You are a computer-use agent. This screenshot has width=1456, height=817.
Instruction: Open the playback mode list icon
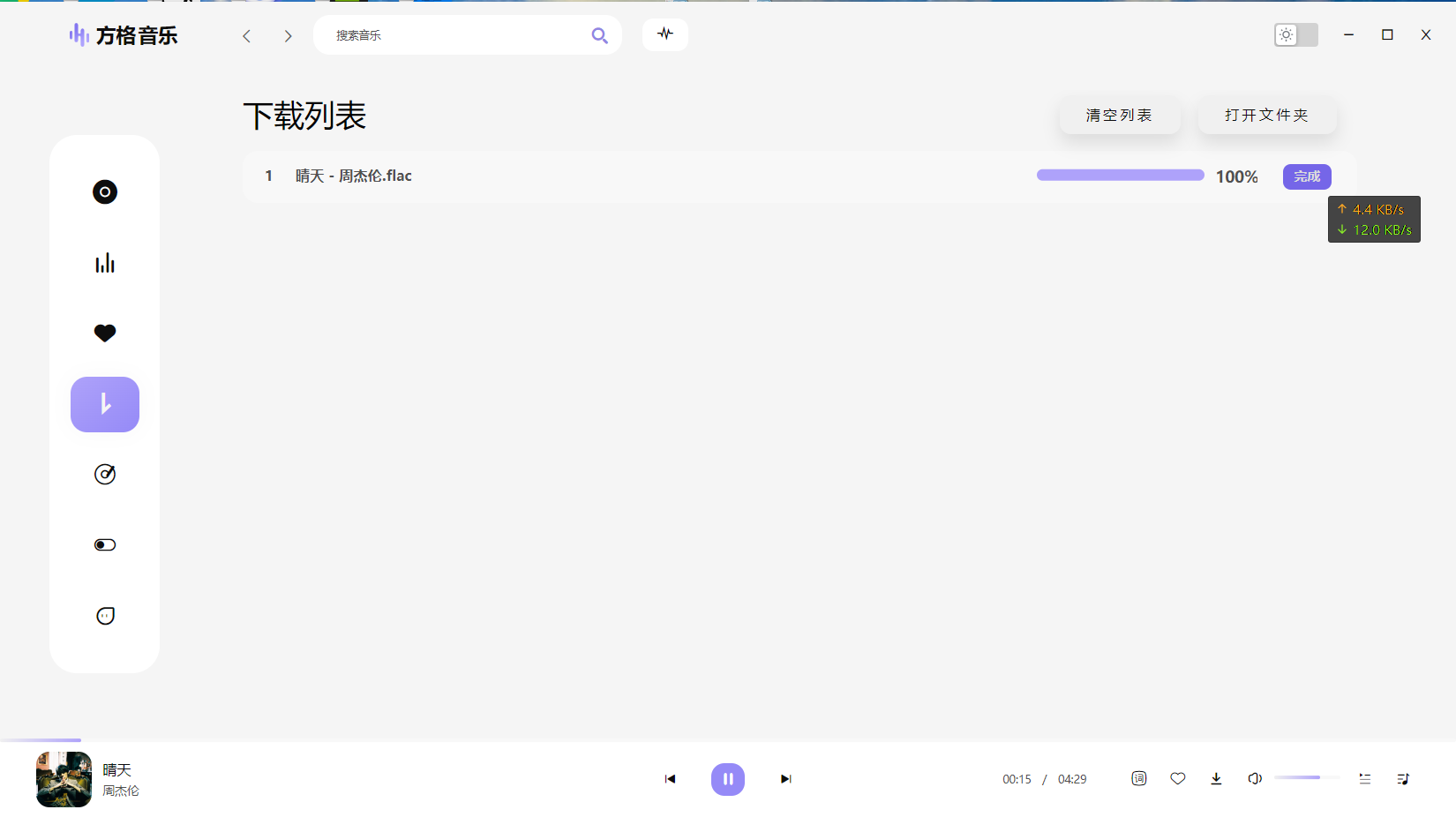1365,778
